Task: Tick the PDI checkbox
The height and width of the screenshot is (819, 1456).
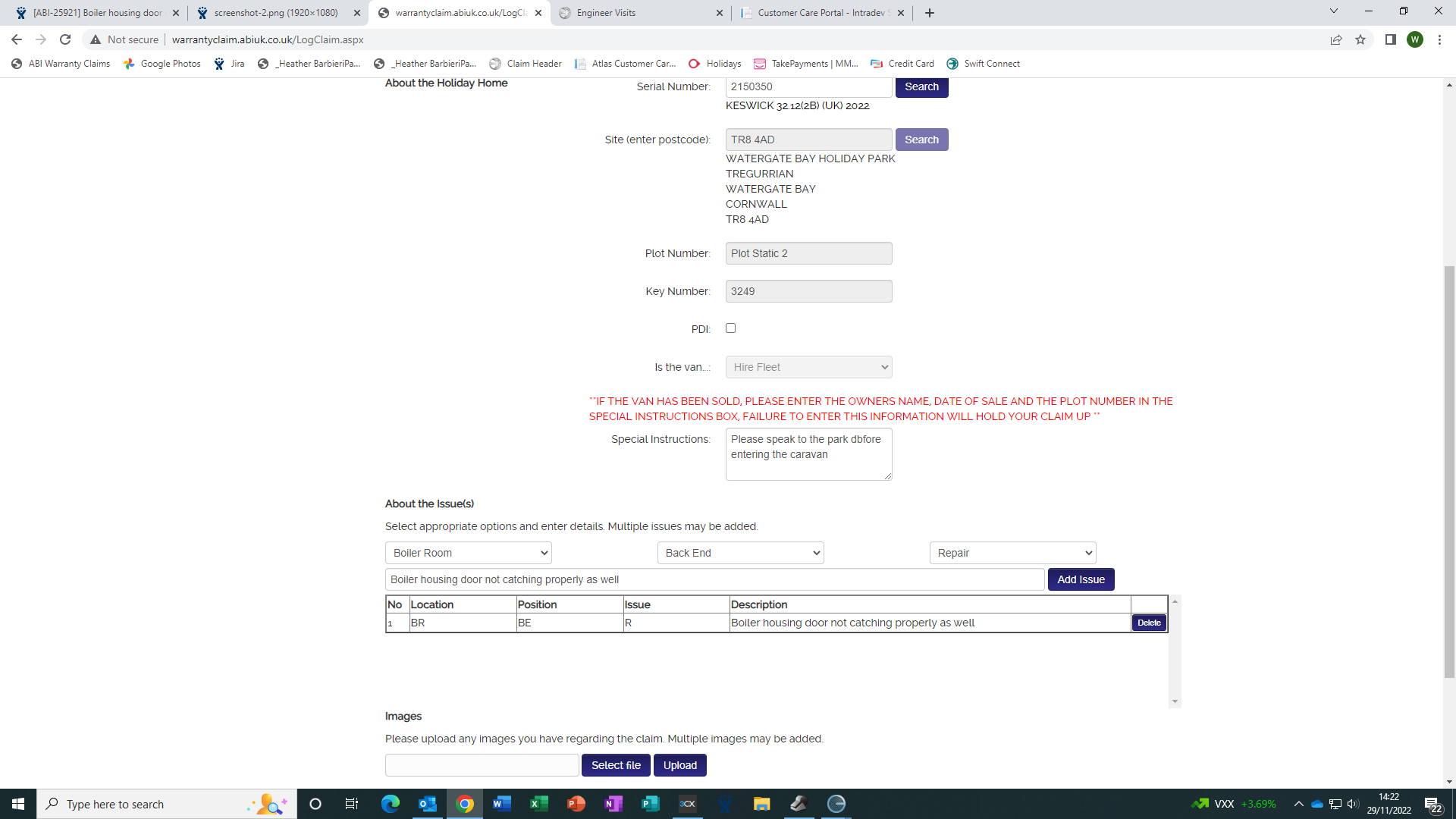Action: [x=730, y=328]
